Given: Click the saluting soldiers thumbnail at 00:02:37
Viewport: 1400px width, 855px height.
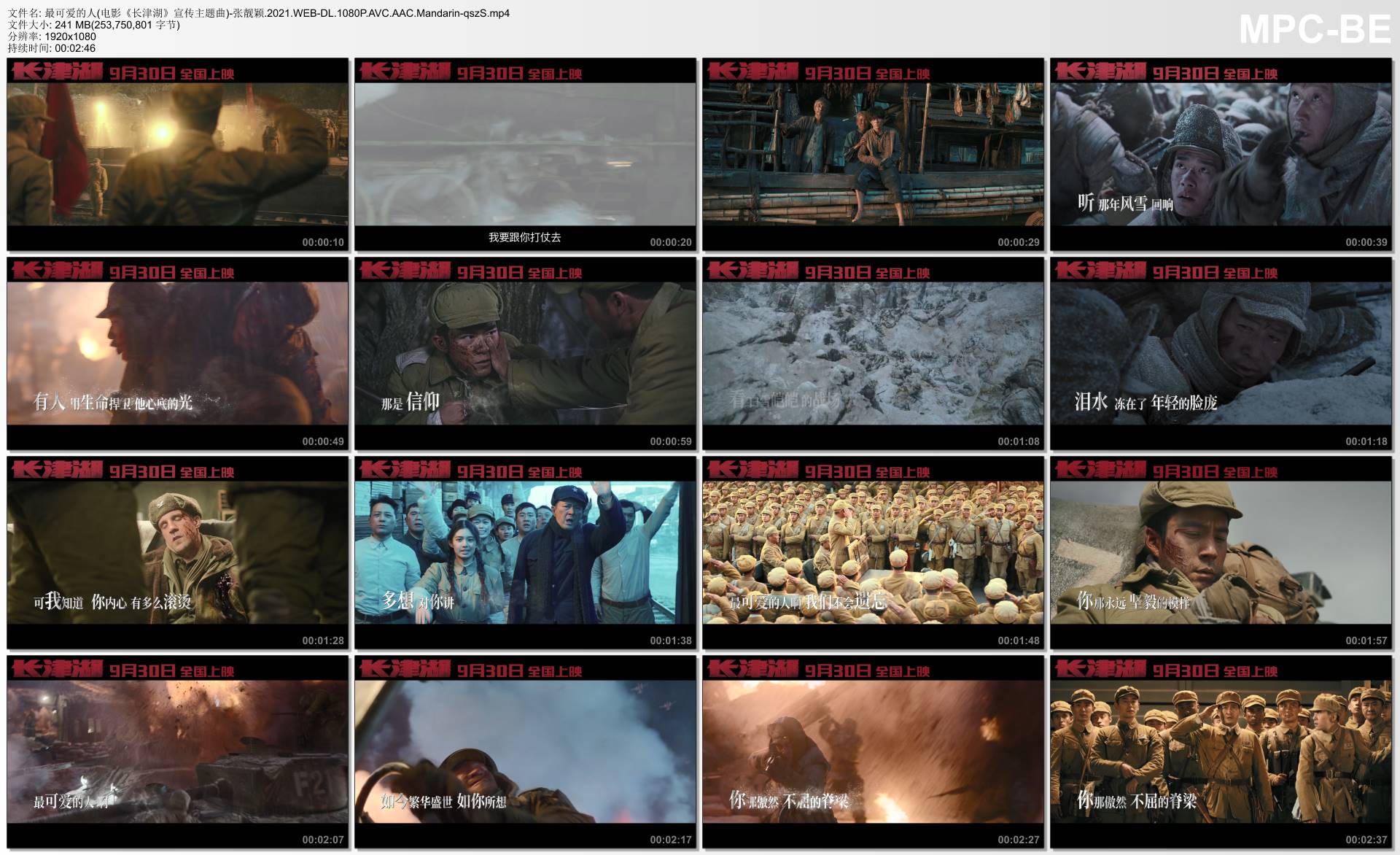Looking at the screenshot, I should tap(1221, 751).
